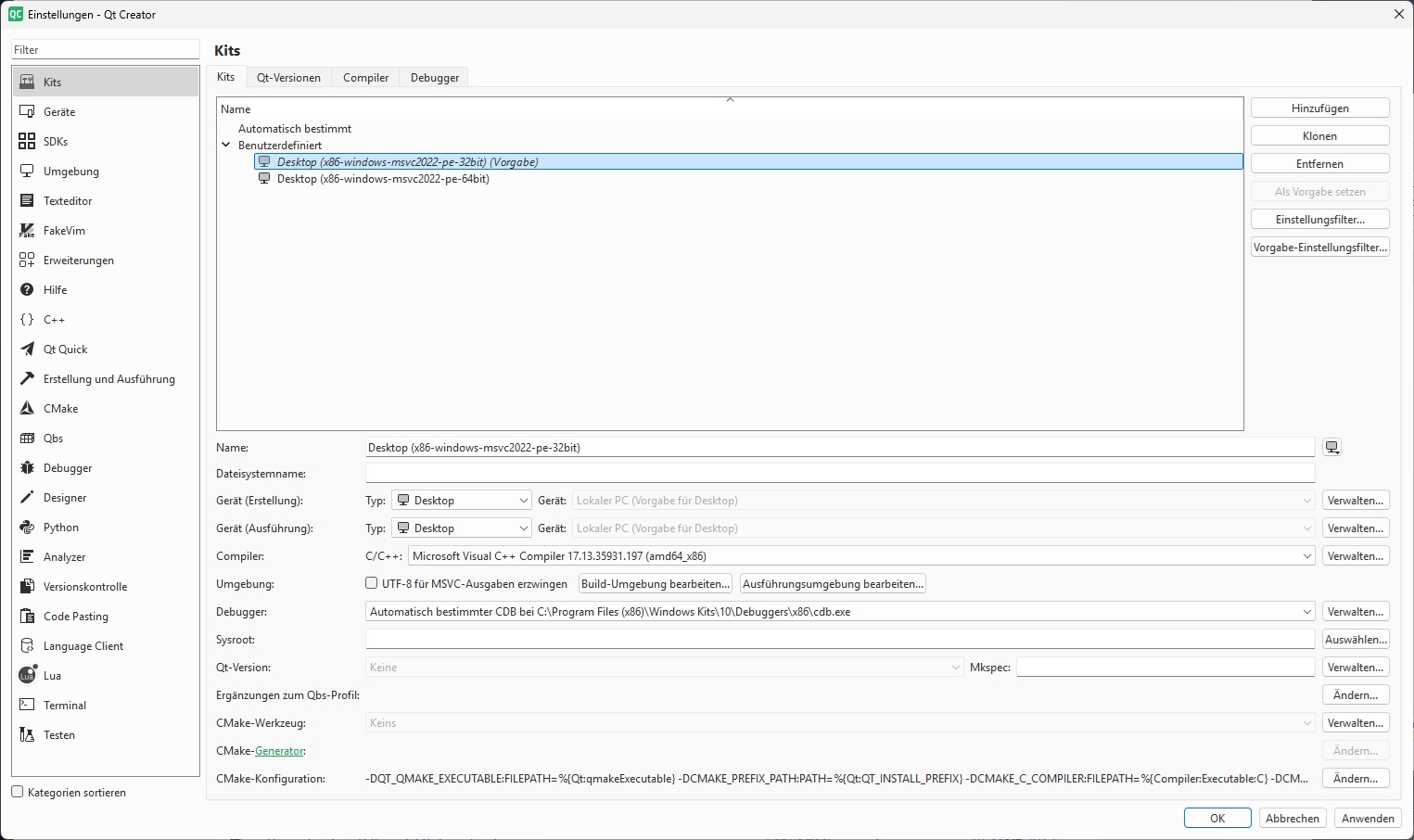Click the Generator link

(x=279, y=751)
